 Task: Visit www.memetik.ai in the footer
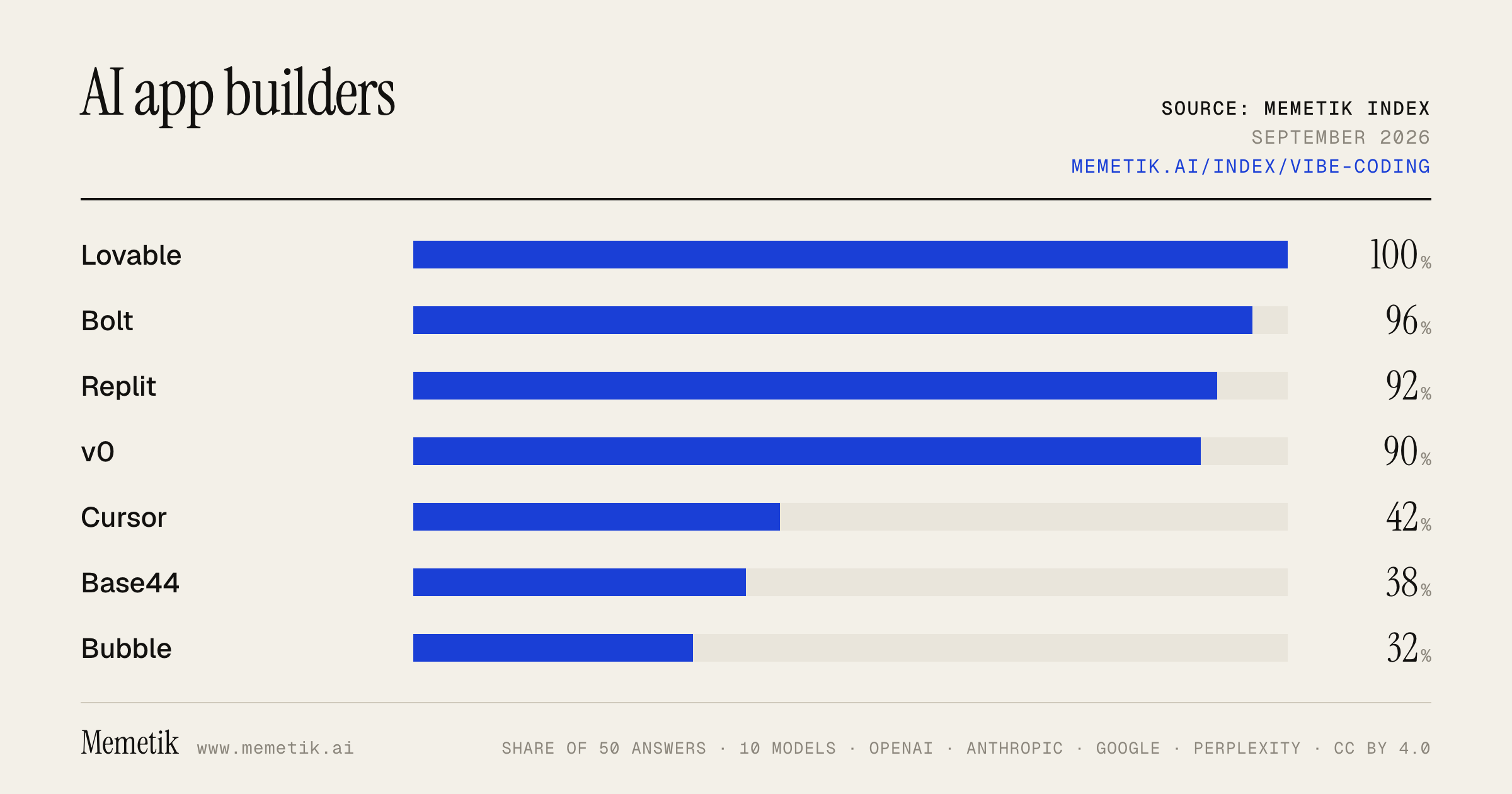(275, 748)
